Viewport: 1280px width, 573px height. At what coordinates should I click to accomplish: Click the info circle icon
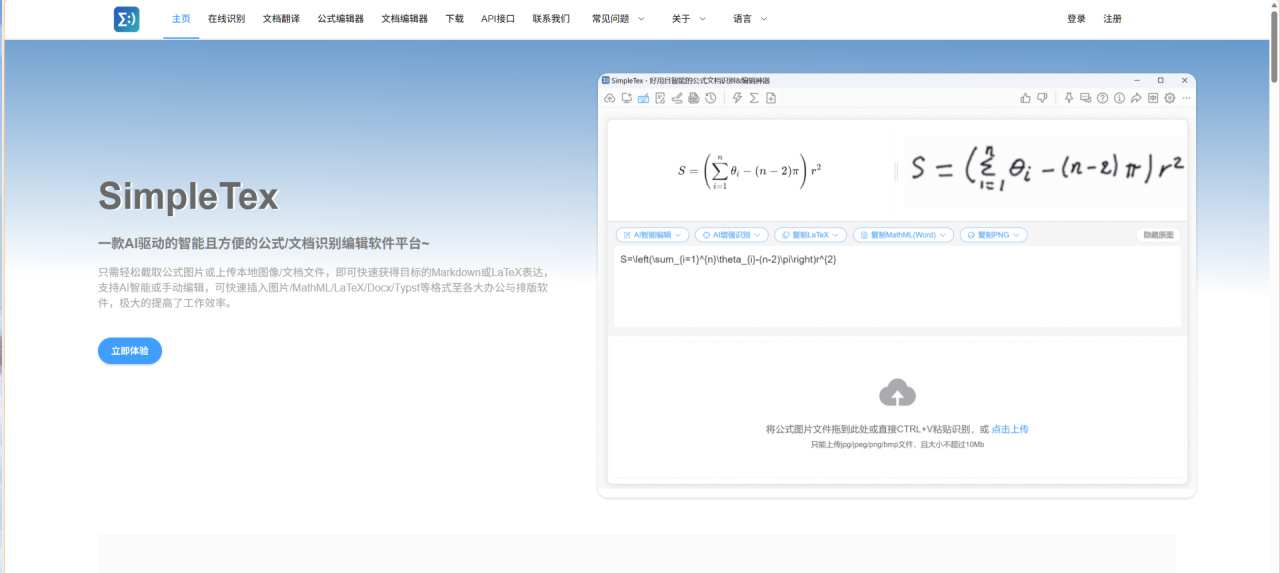click(1119, 98)
